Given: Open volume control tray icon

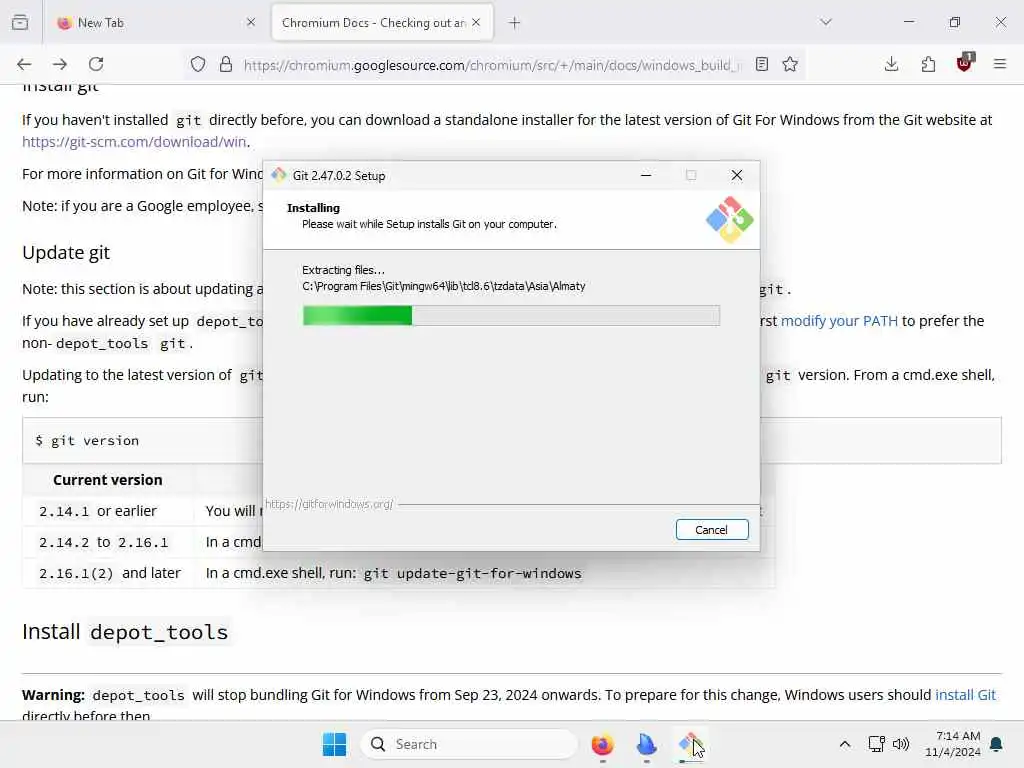Looking at the screenshot, I should click(x=901, y=744).
